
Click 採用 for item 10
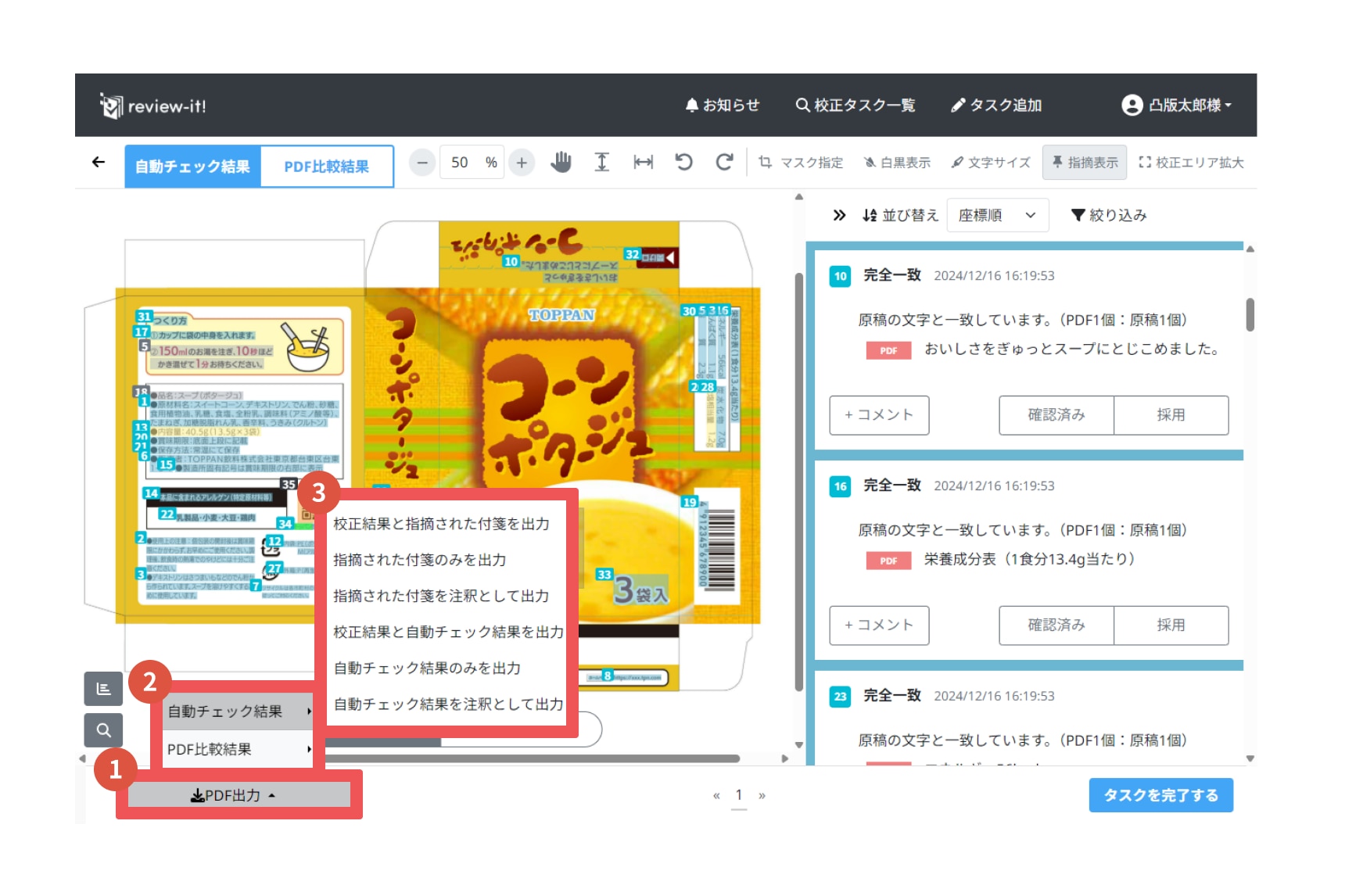[x=1171, y=415]
